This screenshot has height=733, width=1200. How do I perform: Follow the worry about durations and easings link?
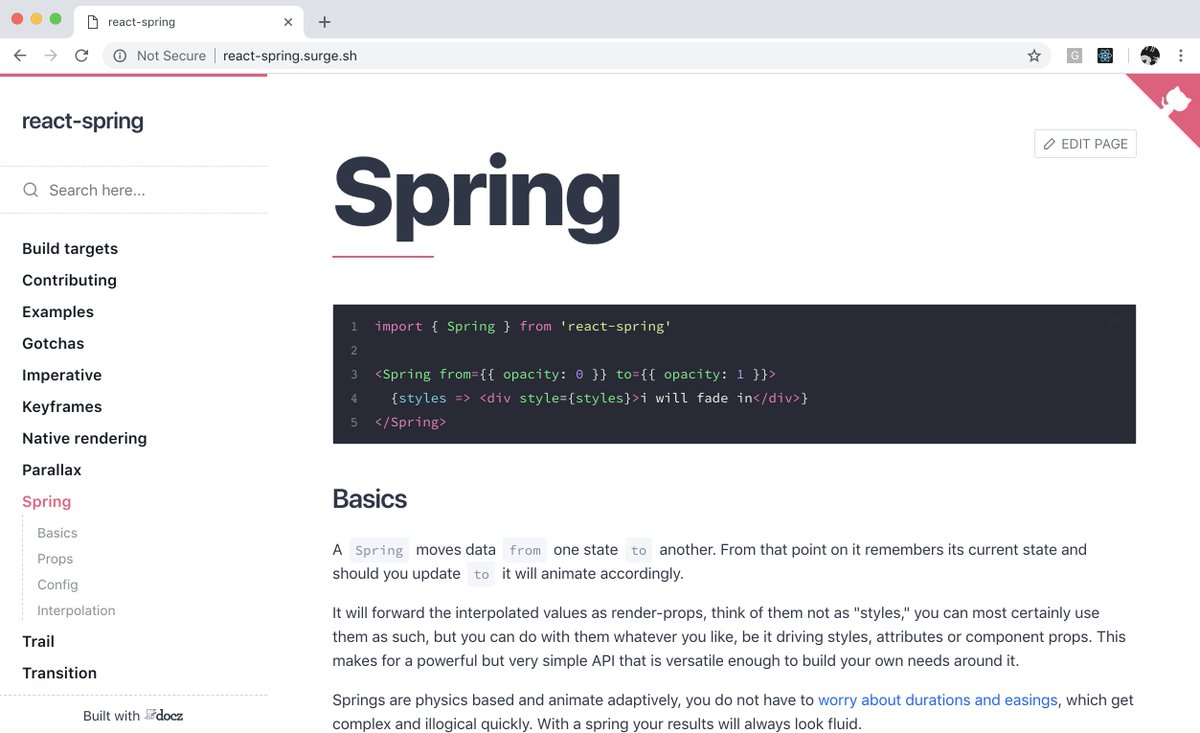[x=938, y=700]
